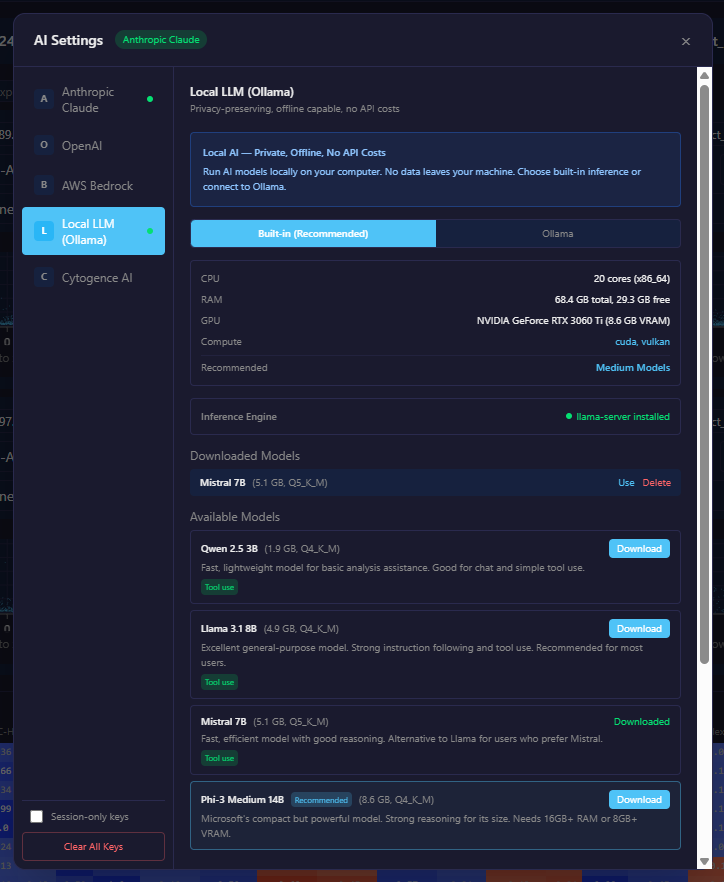
Task: Click the Clear All Keys button
Action: [93, 846]
